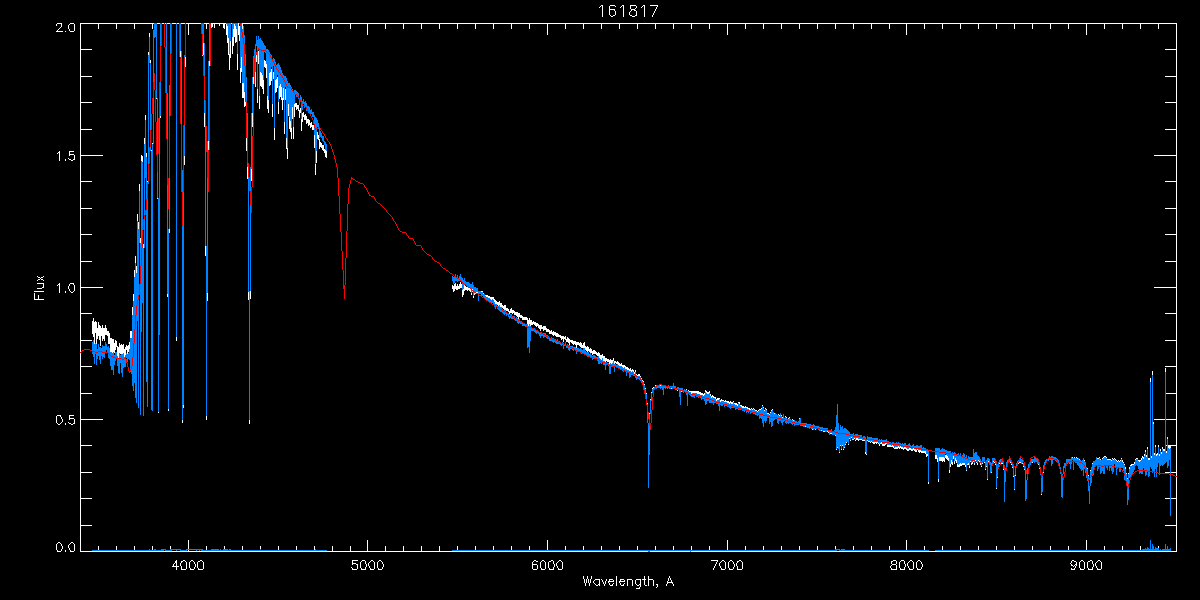Select the 0.0 flux tick label
The width and height of the screenshot is (1200, 600).
(64, 547)
